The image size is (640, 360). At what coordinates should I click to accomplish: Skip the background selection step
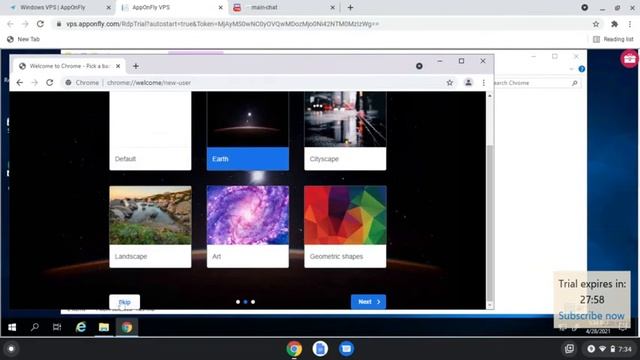click(x=124, y=302)
